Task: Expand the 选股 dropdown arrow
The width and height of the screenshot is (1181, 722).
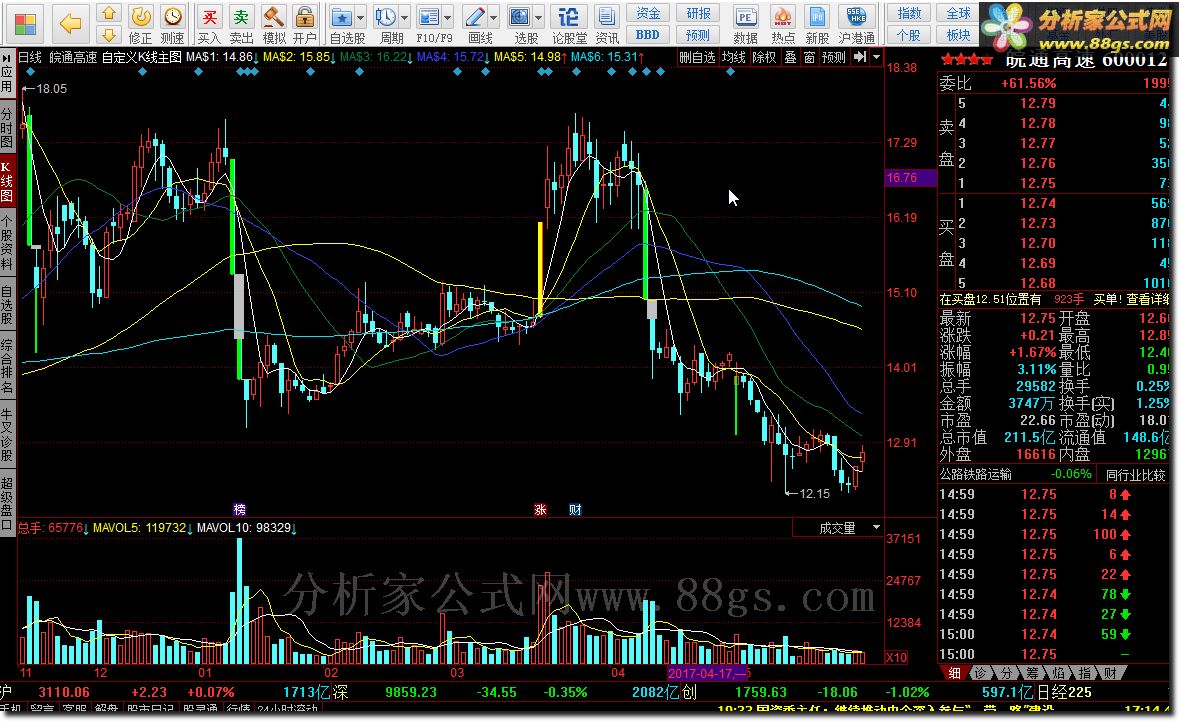Action: (539, 17)
